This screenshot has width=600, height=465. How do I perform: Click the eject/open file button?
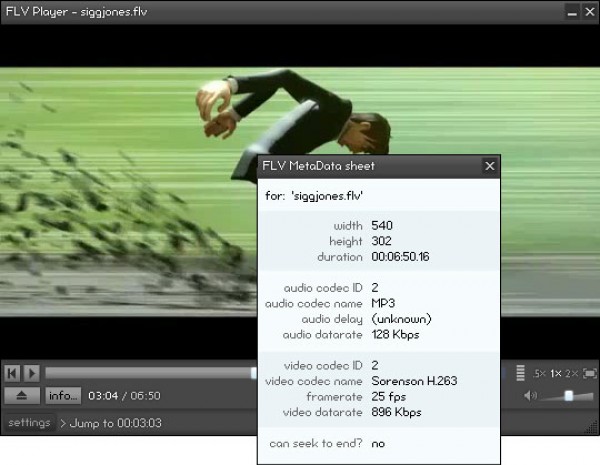pos(22,395)
